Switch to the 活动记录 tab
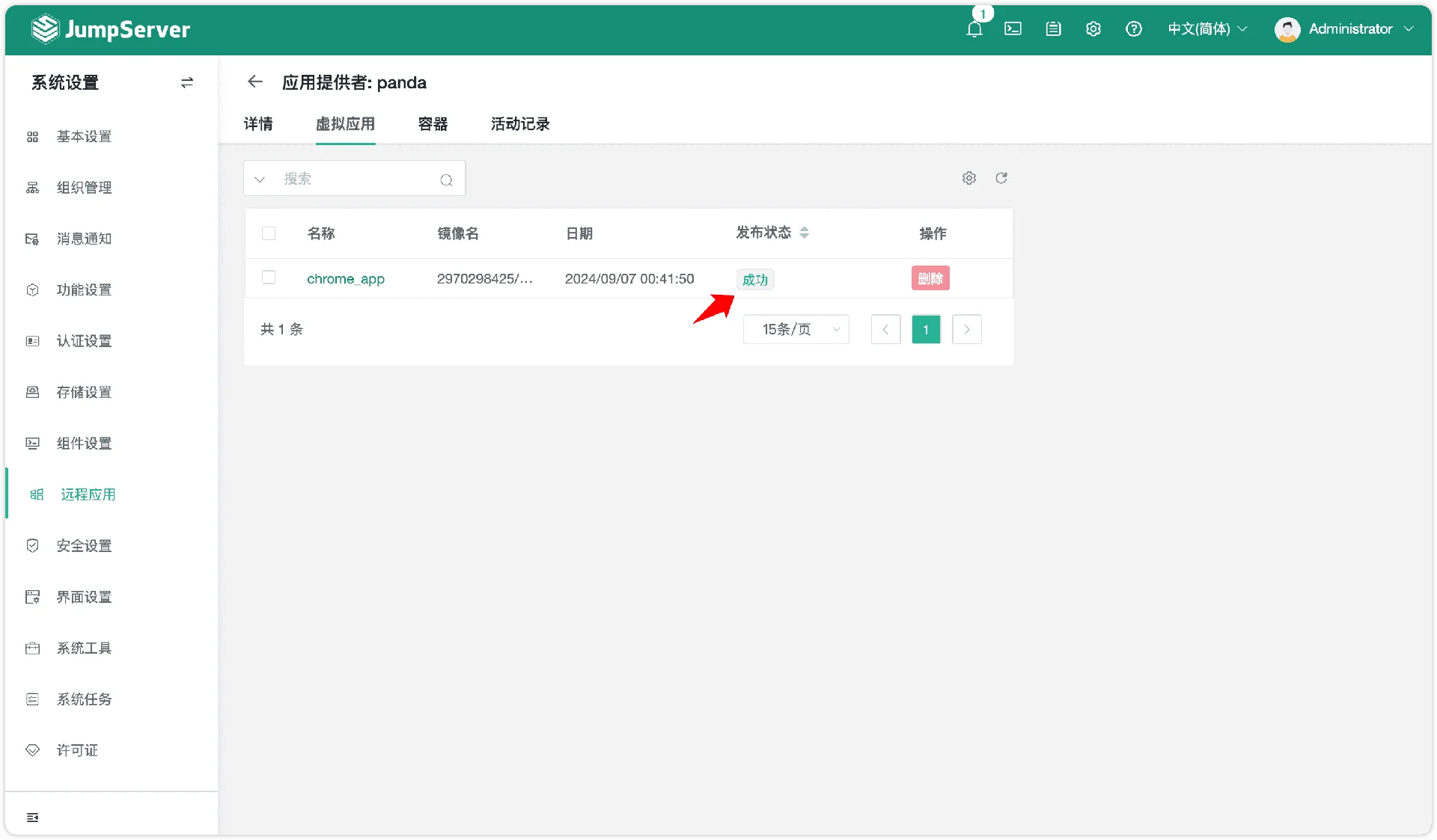Screen dimensions: 1437x840 point(520,124)
